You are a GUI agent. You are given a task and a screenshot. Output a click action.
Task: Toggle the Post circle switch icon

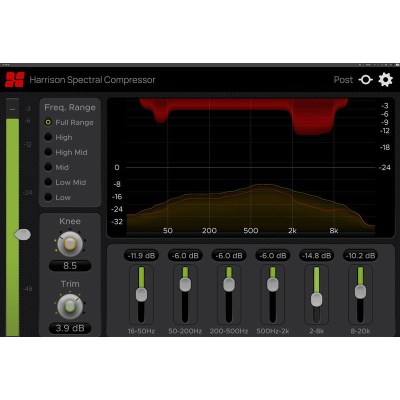tap(365, 80)
